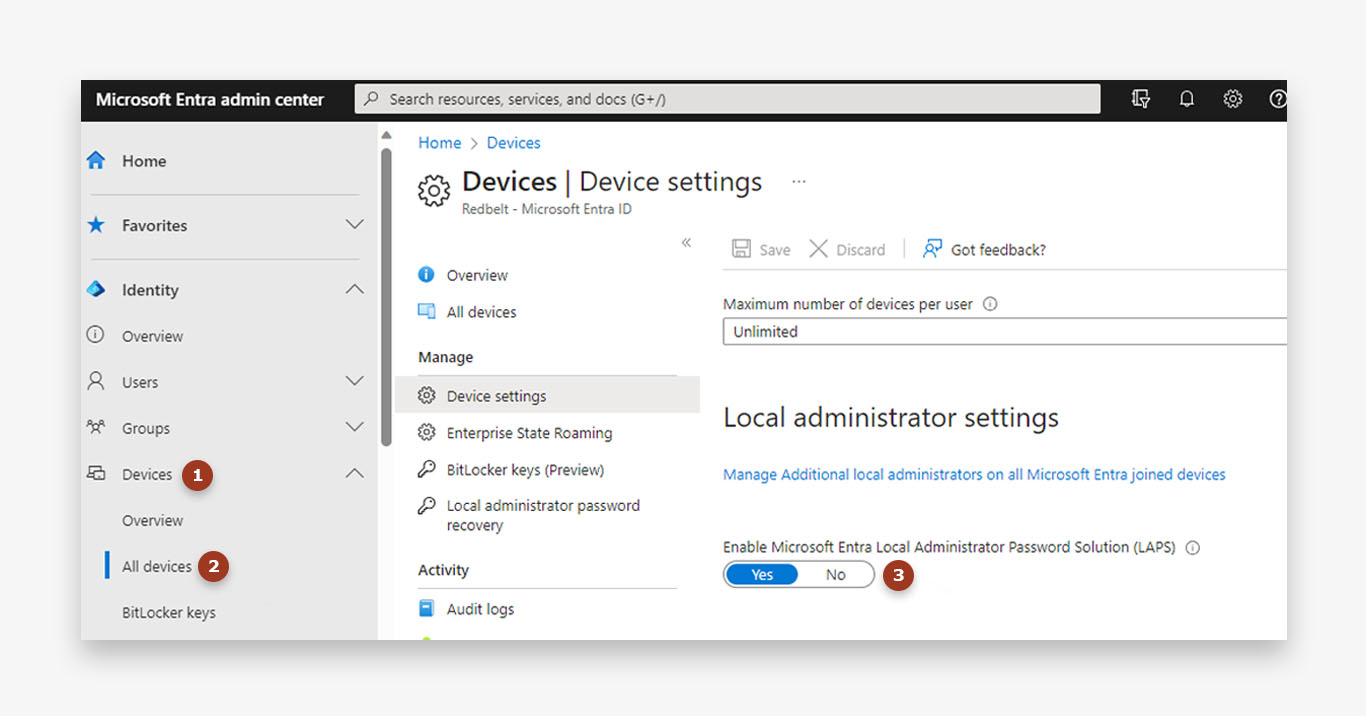
Task: Click the Identity diamond icon
Action: tap(96, 290)
